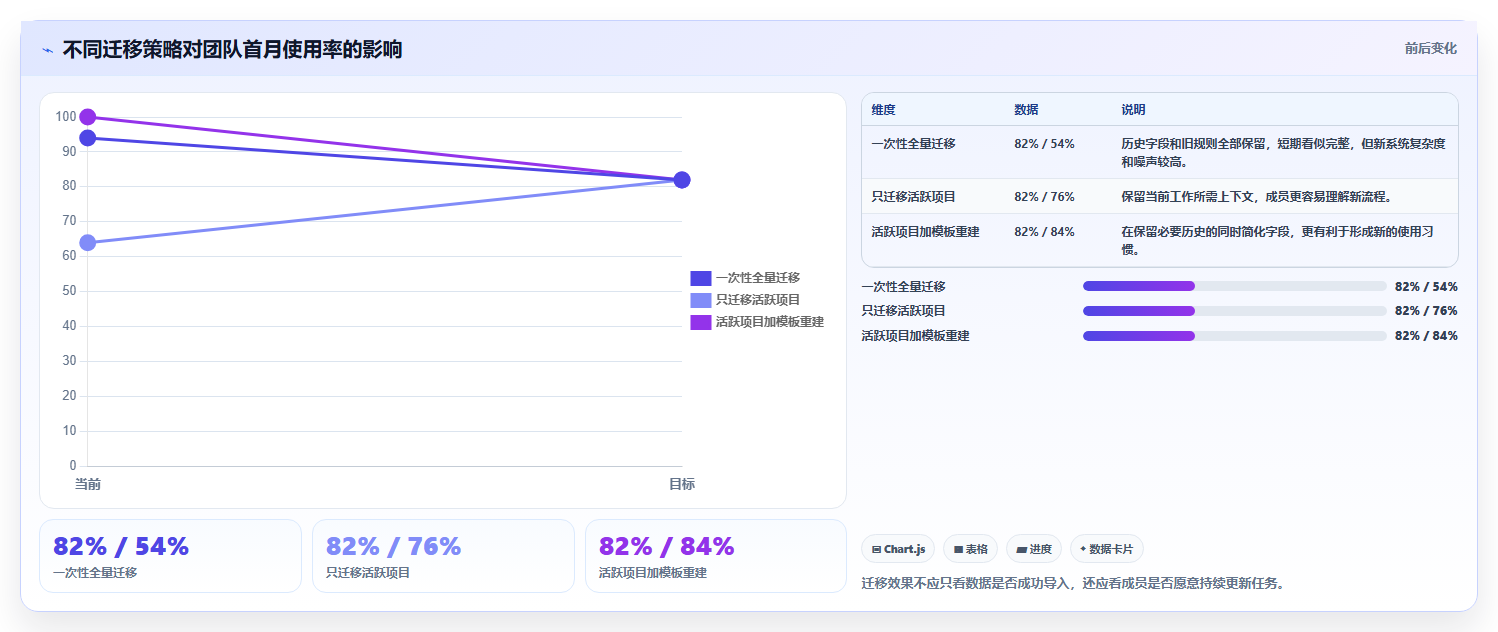This screenshot has height=632, width=1498.
Task: Click the description starting with 历史字段和旧规则
Action: 1284,152
